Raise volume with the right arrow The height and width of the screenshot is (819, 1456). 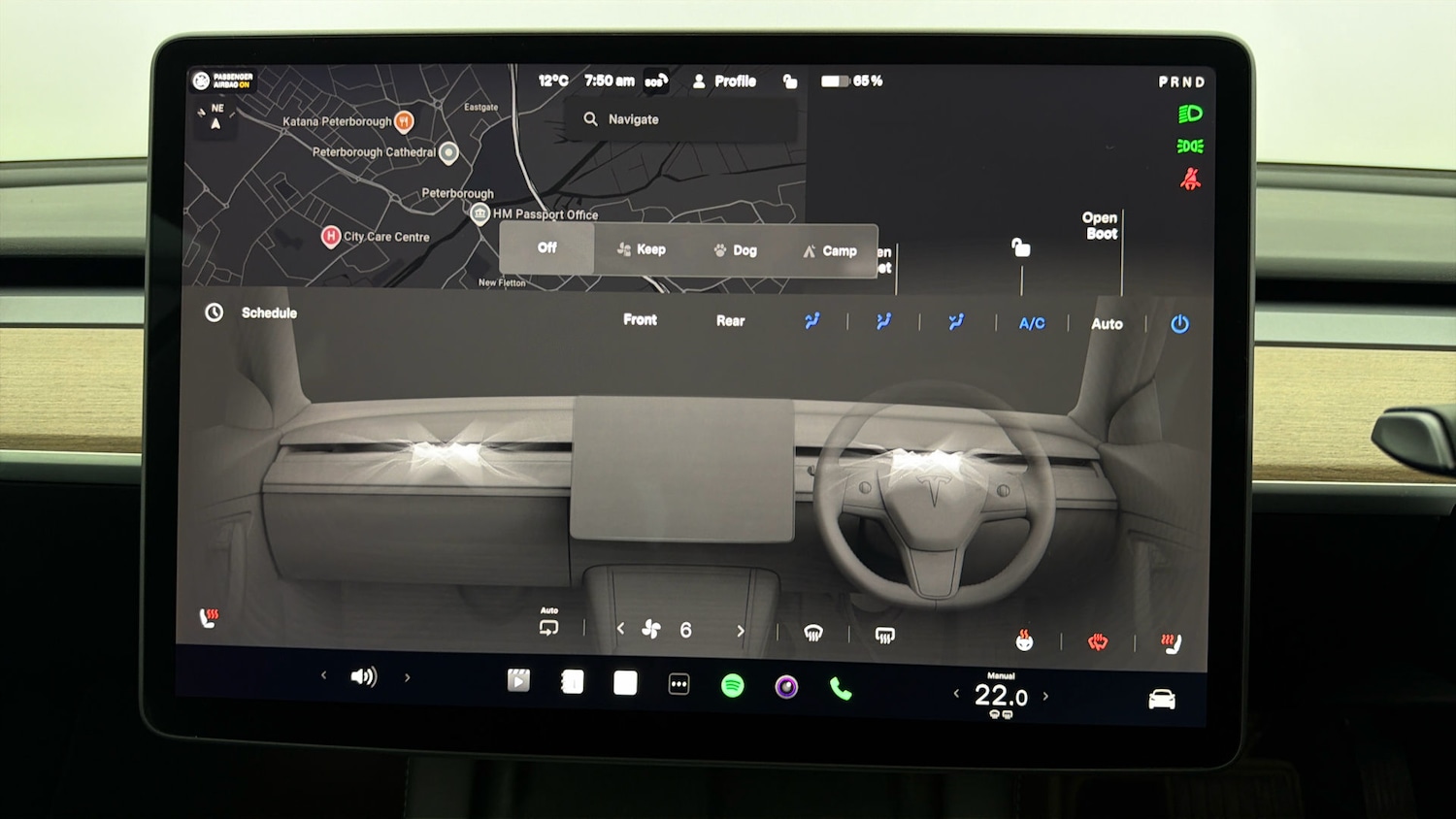(407, 676)
